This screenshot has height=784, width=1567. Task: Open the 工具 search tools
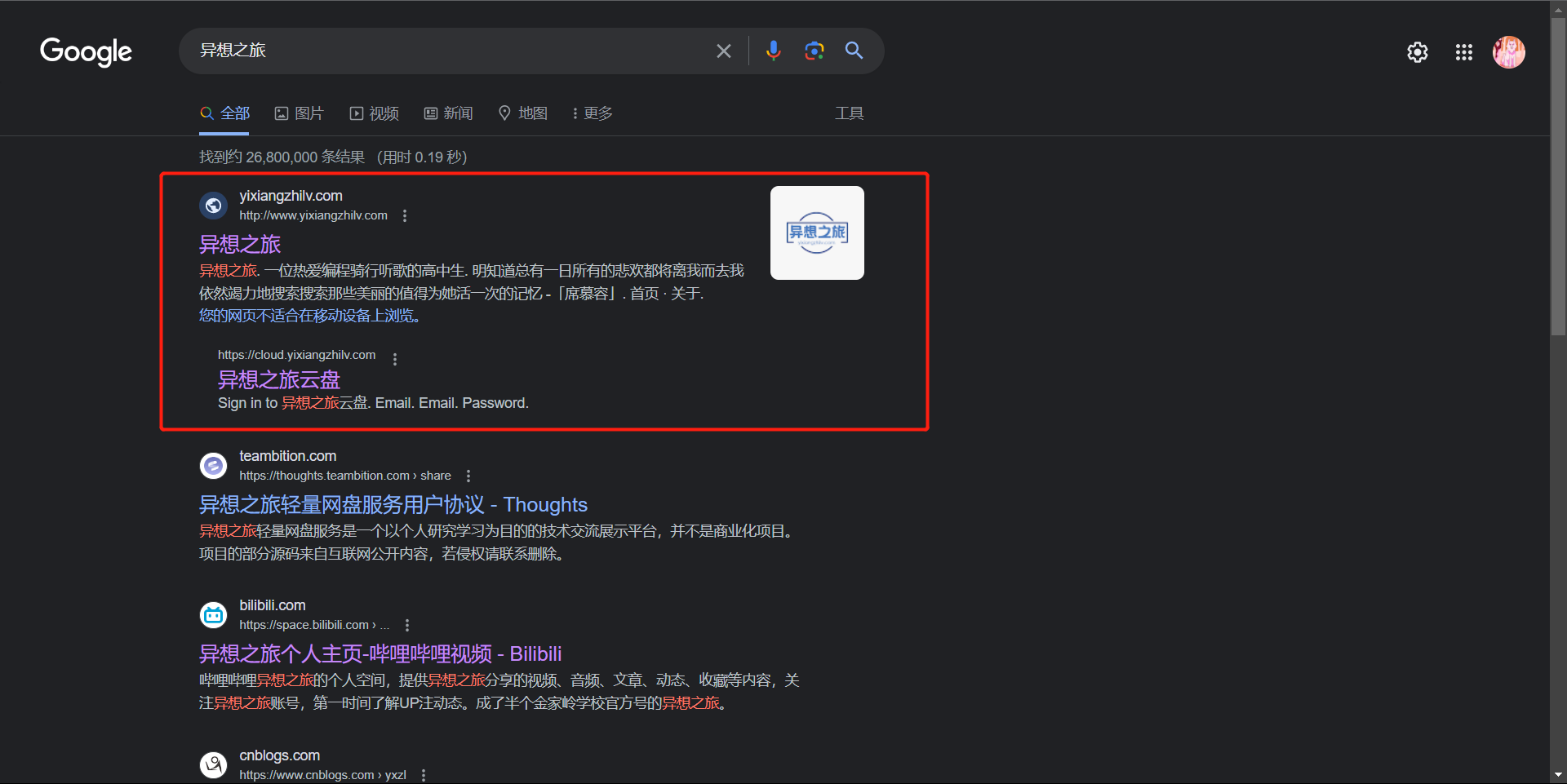point(849,113)
